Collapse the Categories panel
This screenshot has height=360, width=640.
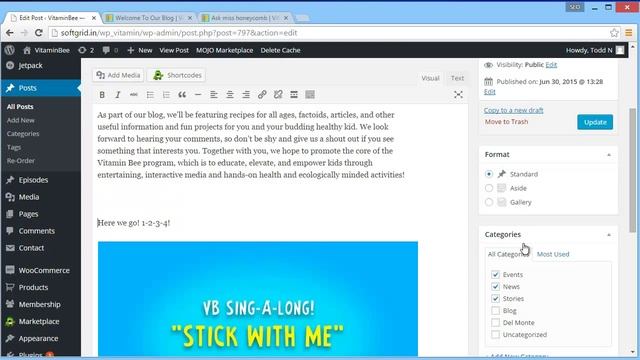[609, 235]
